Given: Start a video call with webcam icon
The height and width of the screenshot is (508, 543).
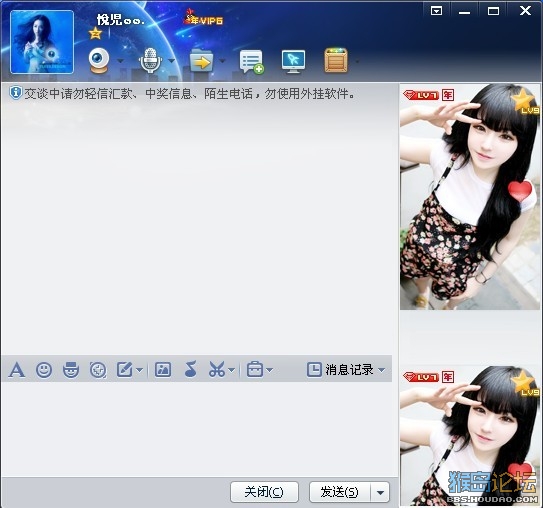Looking at the screenshot, I should (99, 61).
